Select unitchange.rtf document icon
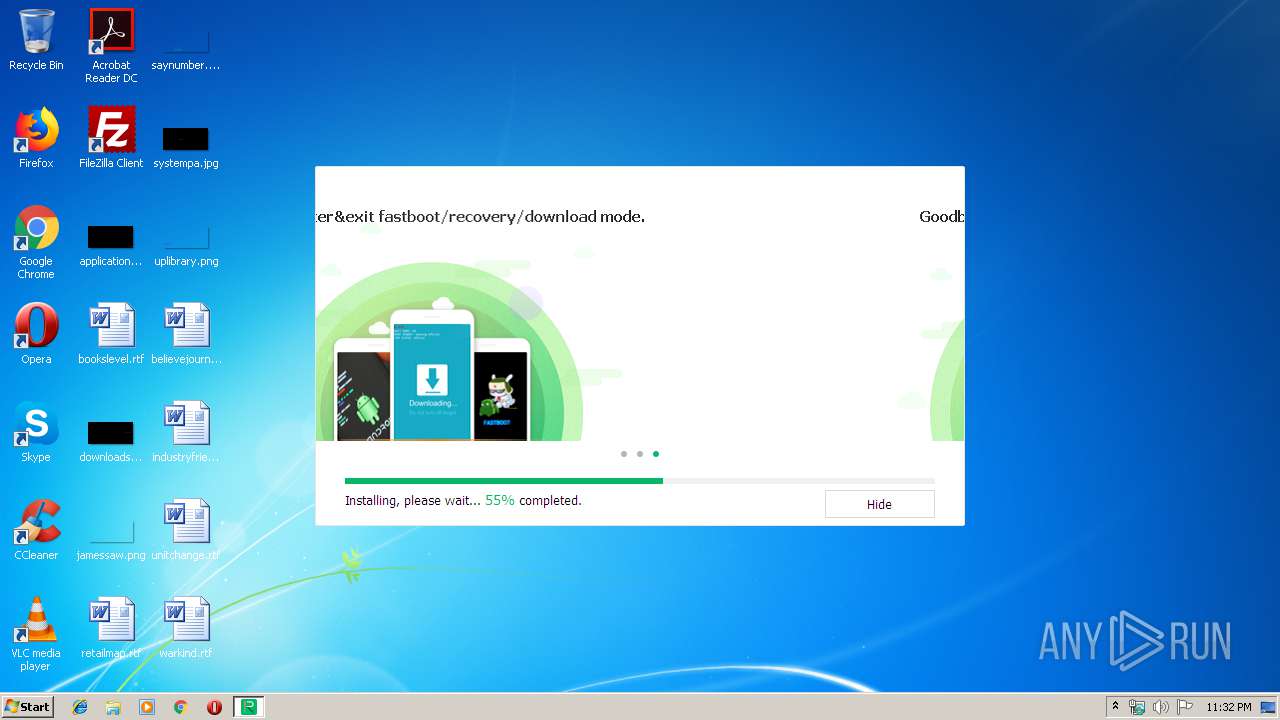Image resolution: width=1280 pixels, height=720 pixels. click(x=186, y=530)
